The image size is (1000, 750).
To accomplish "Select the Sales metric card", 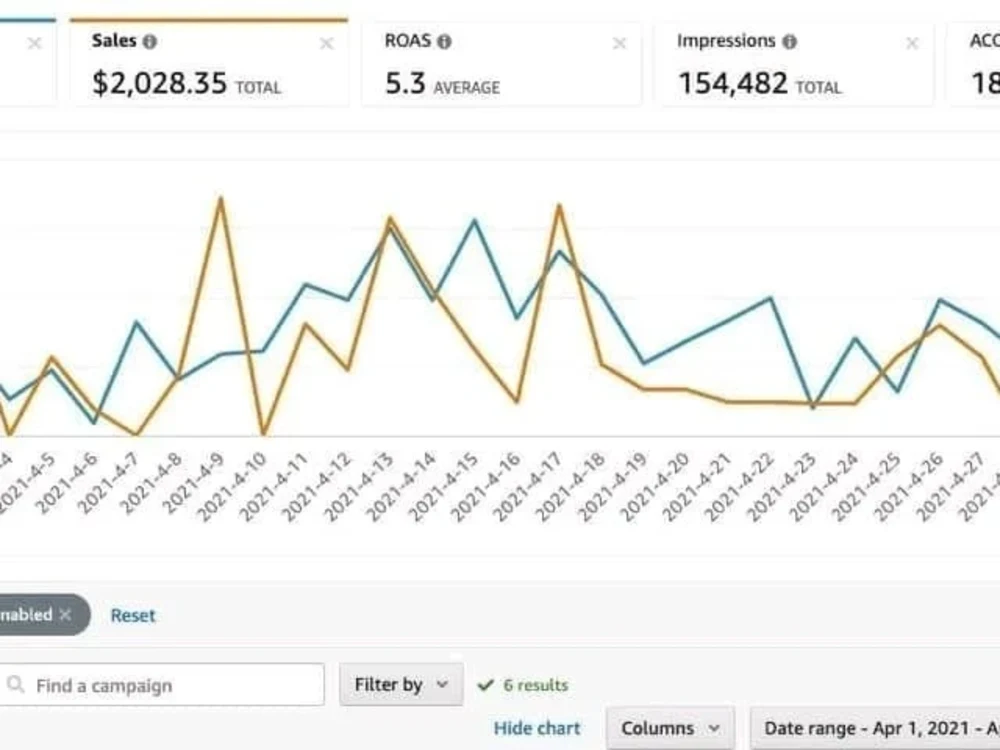I will [209, 64].
